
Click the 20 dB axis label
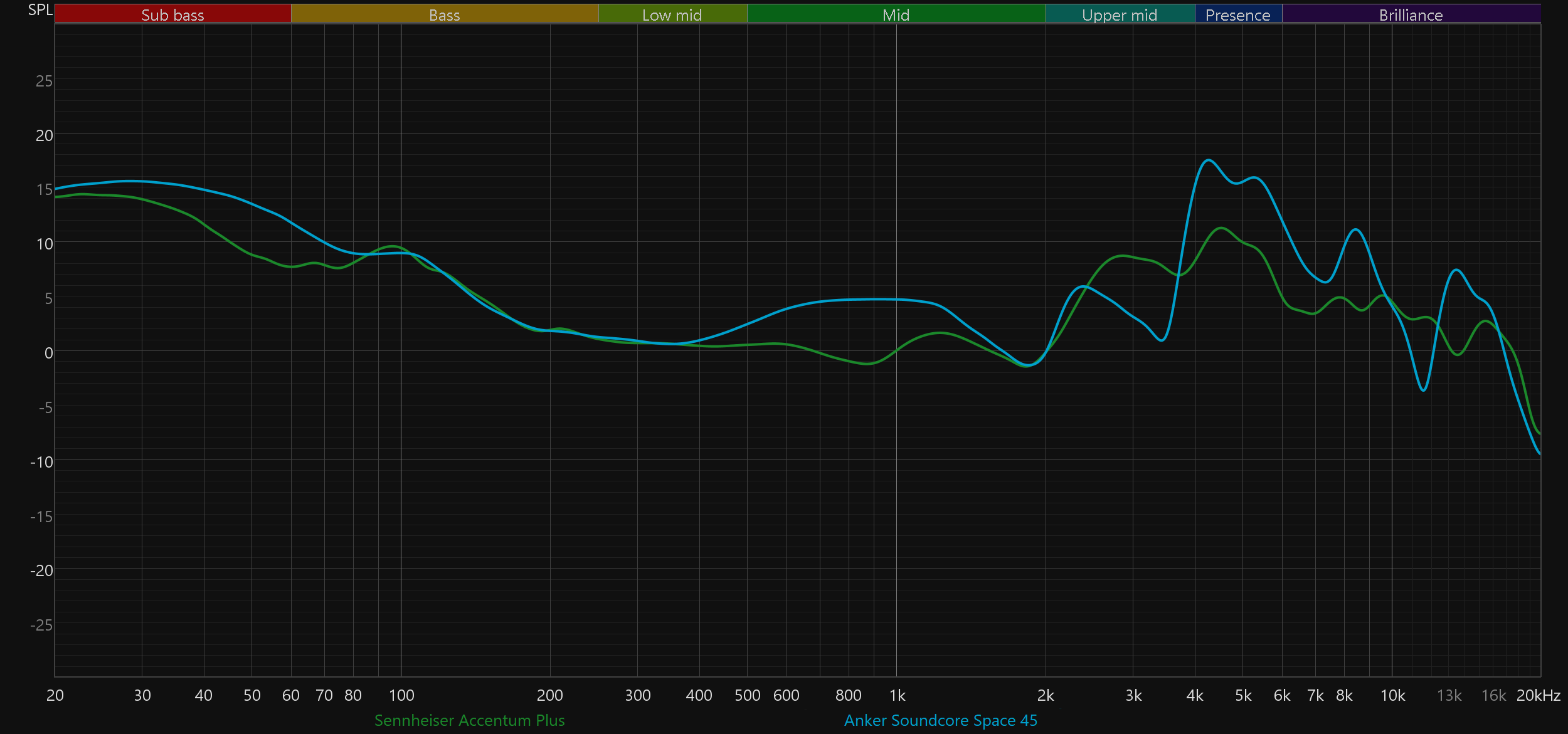(x=44, y=135)
